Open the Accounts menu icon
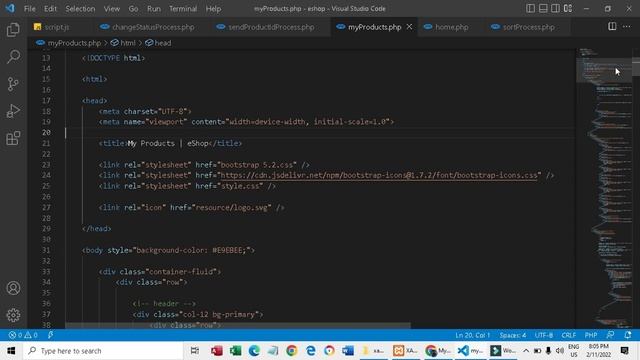Viewport: 640px width, 360px height. (x=13, y=288)
